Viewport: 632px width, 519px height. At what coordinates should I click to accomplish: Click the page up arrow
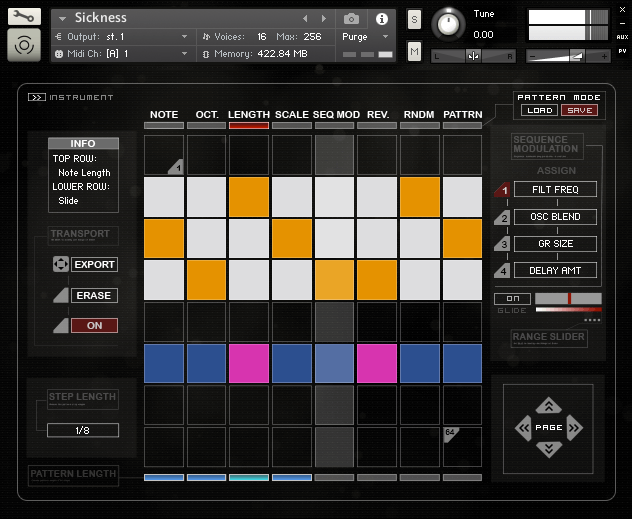click(x=548, y=406)
